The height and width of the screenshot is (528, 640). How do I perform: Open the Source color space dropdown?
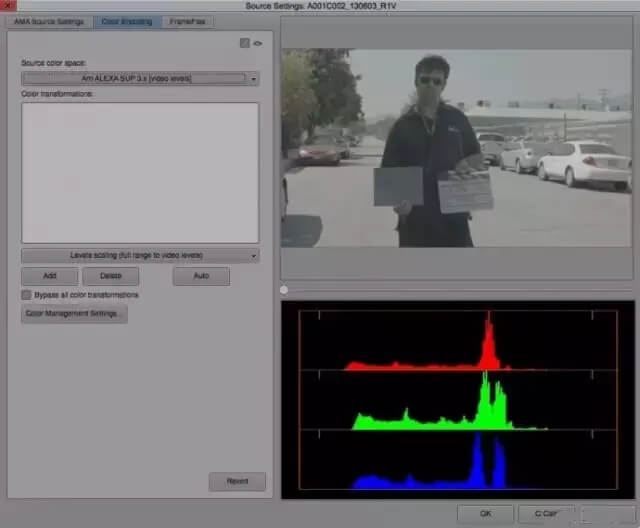point(140,78)
